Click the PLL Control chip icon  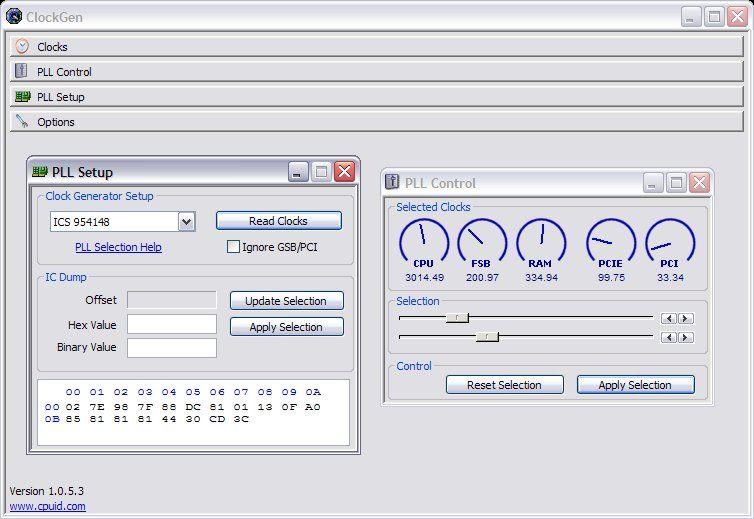tap(22, 71)
